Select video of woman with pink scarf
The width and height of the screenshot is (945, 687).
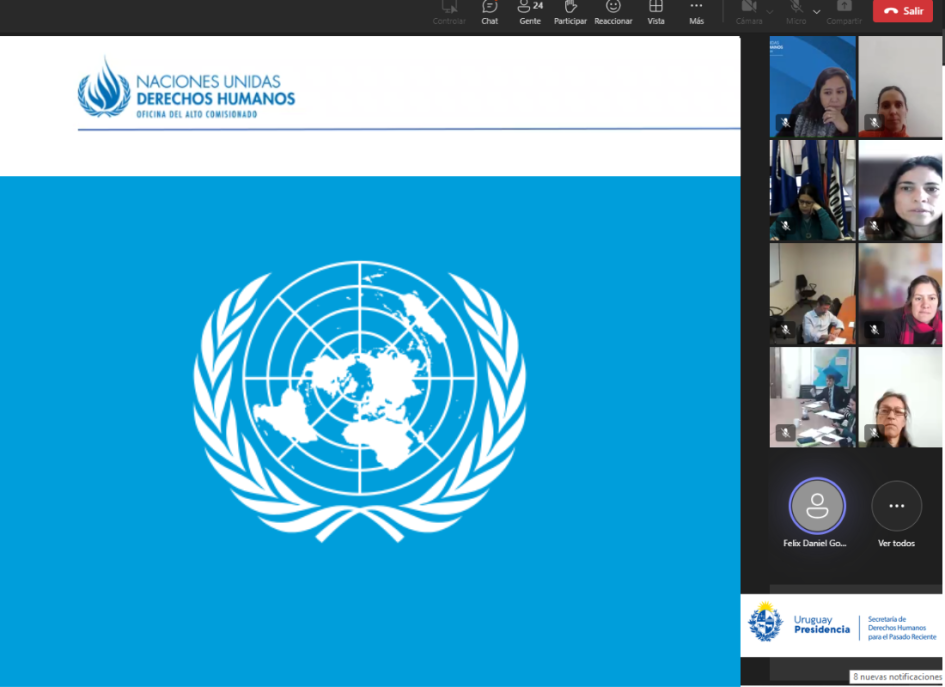[900, 294]
